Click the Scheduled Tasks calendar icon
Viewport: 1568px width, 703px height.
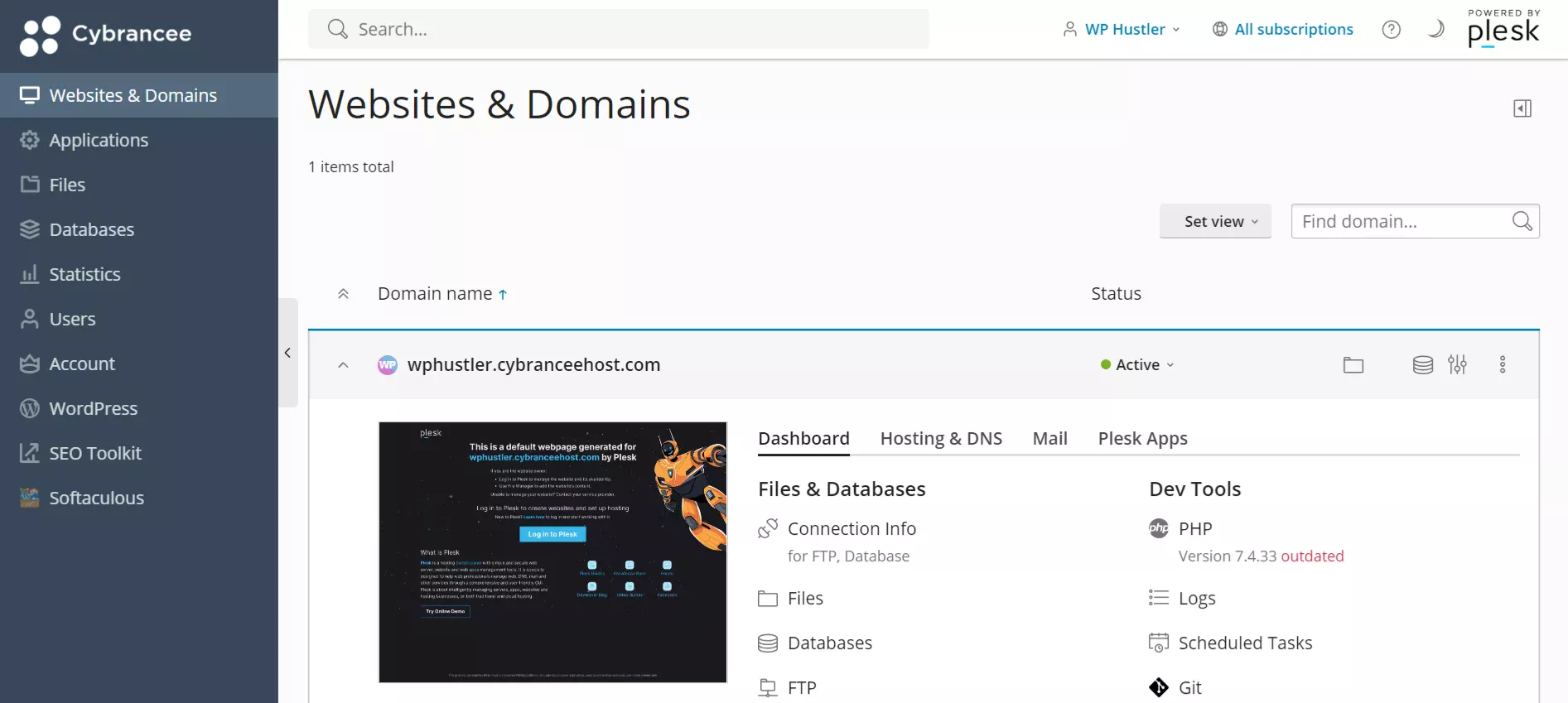tap(1159, 643)
